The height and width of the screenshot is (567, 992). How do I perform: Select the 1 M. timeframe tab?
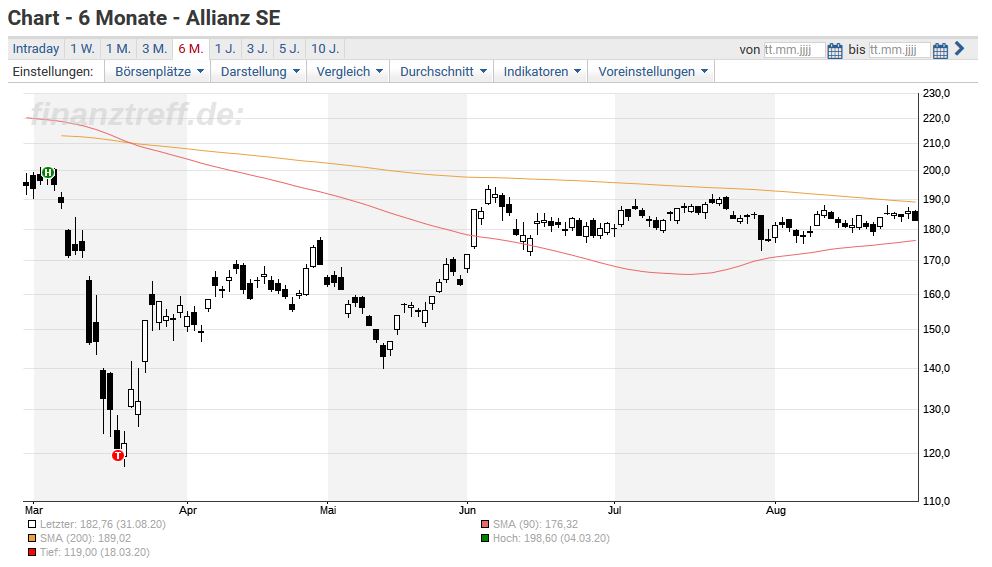[x=118, y=49]
